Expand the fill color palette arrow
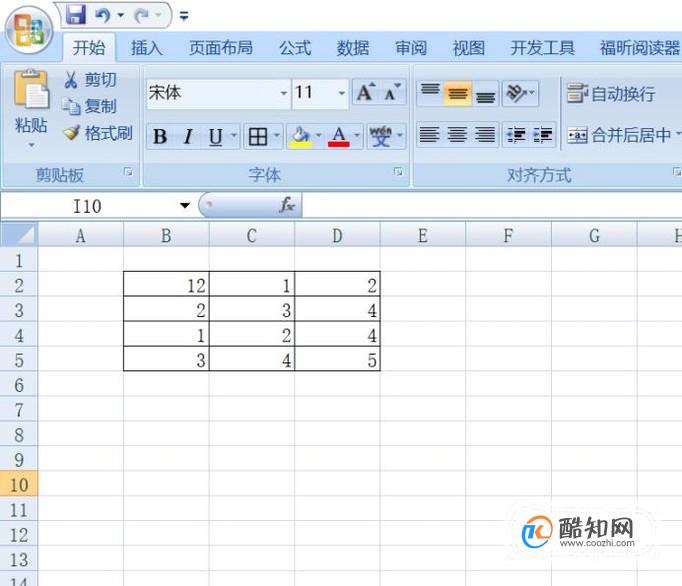 319,135
